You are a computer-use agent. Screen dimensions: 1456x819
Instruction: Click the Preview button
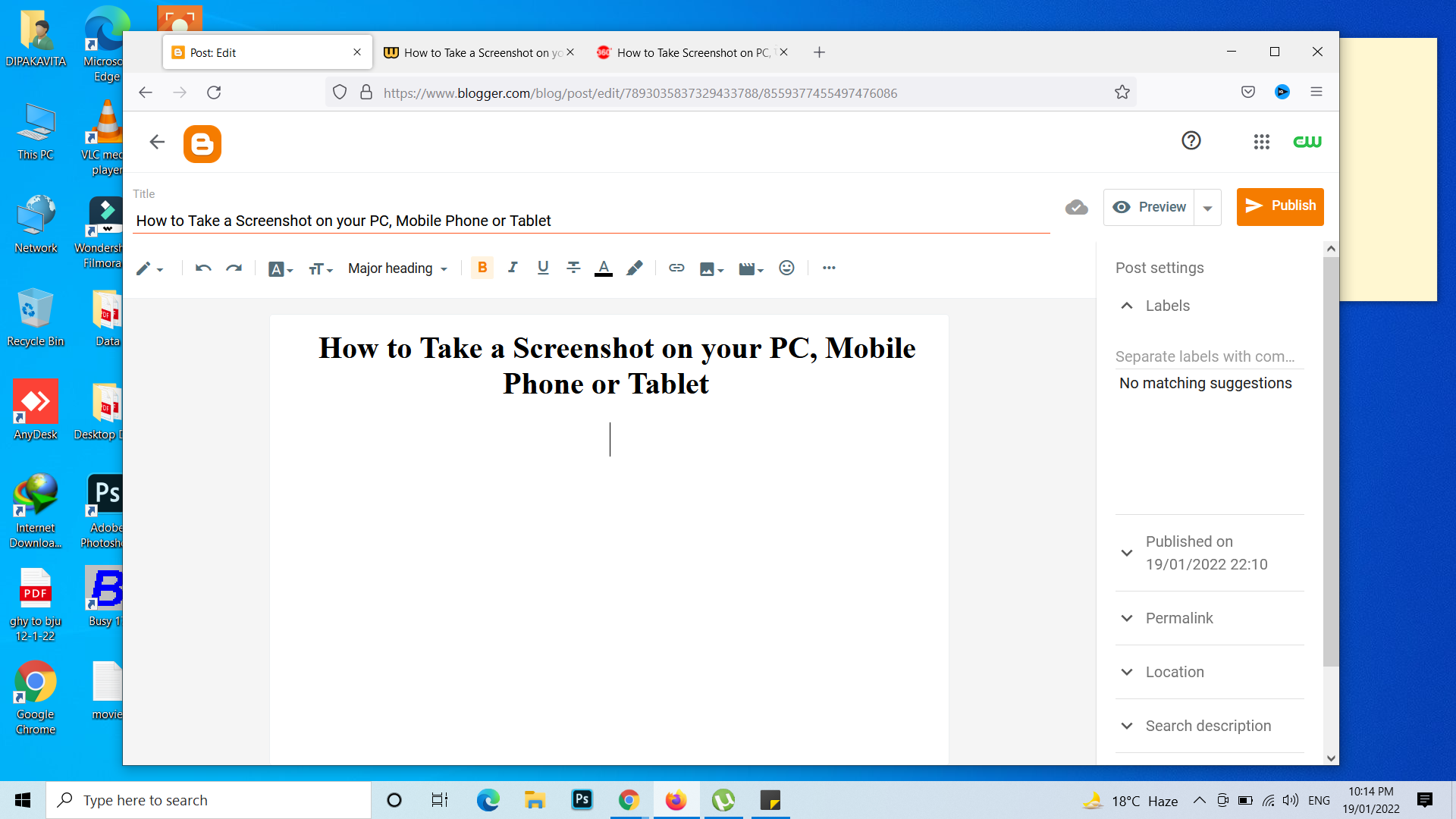tap(1149, 207)
